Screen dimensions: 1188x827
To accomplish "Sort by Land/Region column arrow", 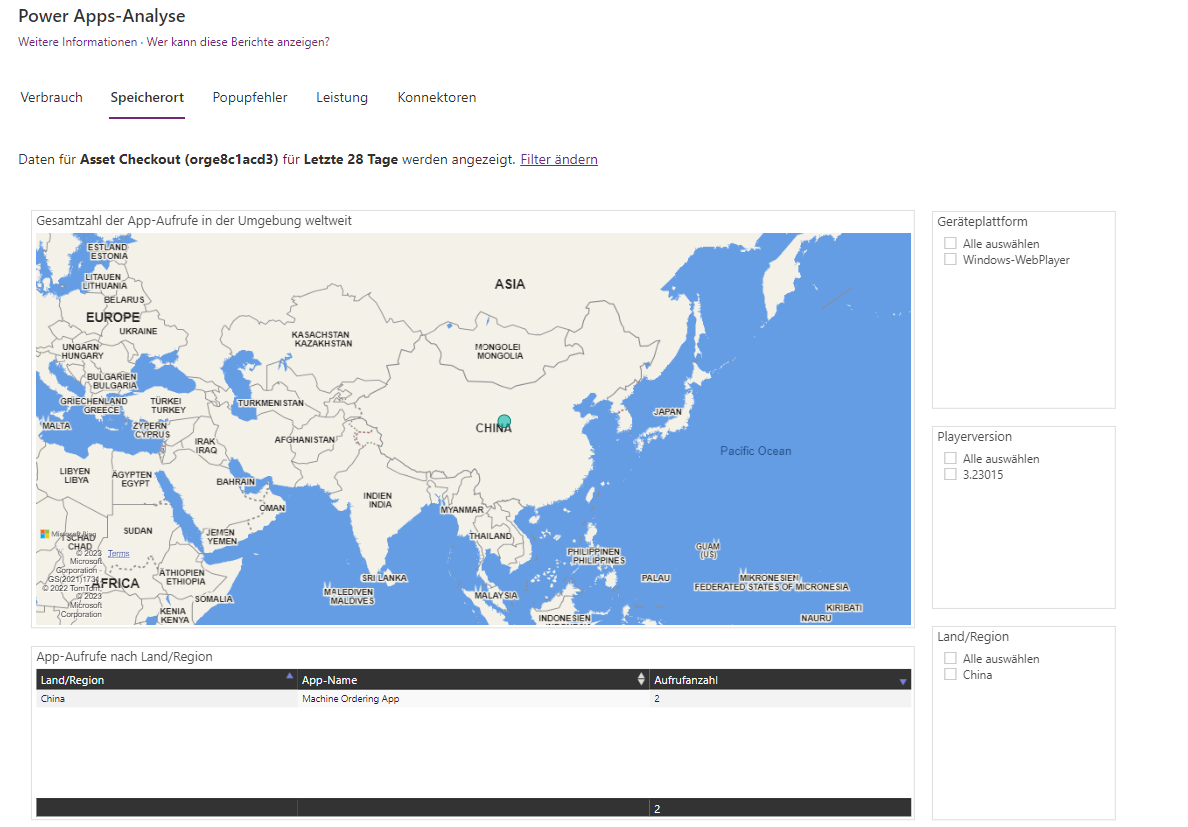I will click(289, 675).
